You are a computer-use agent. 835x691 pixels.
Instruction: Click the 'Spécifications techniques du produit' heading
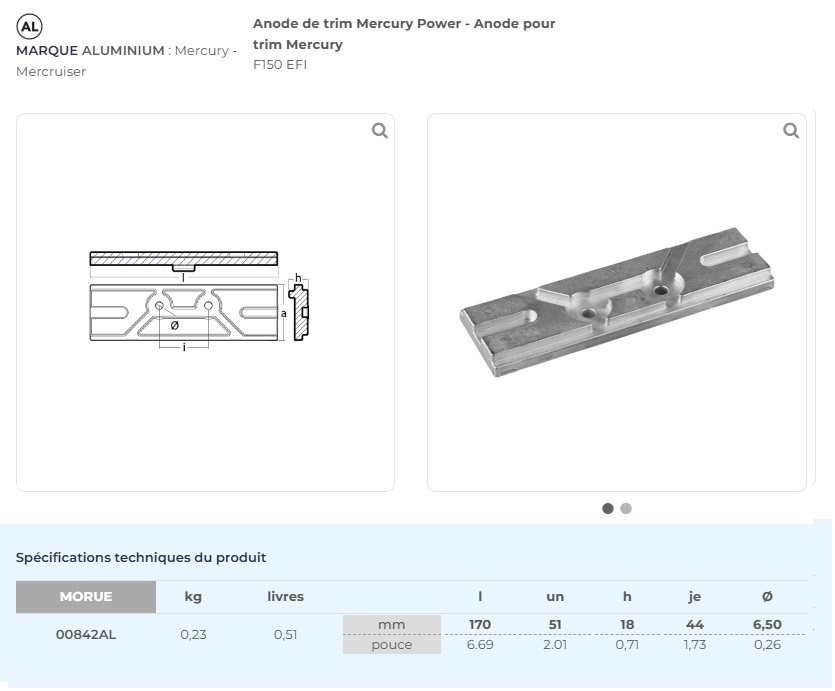pos(141,557)
